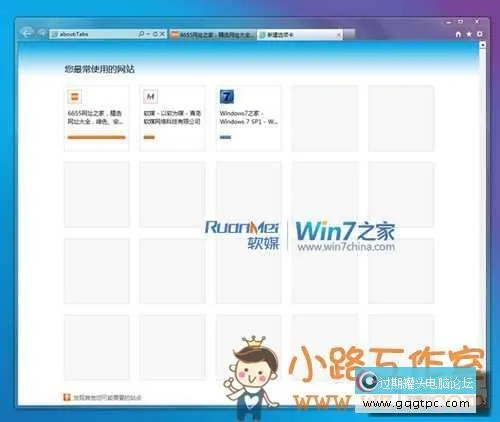Click the 软媒 tile short activity bar

149,137
